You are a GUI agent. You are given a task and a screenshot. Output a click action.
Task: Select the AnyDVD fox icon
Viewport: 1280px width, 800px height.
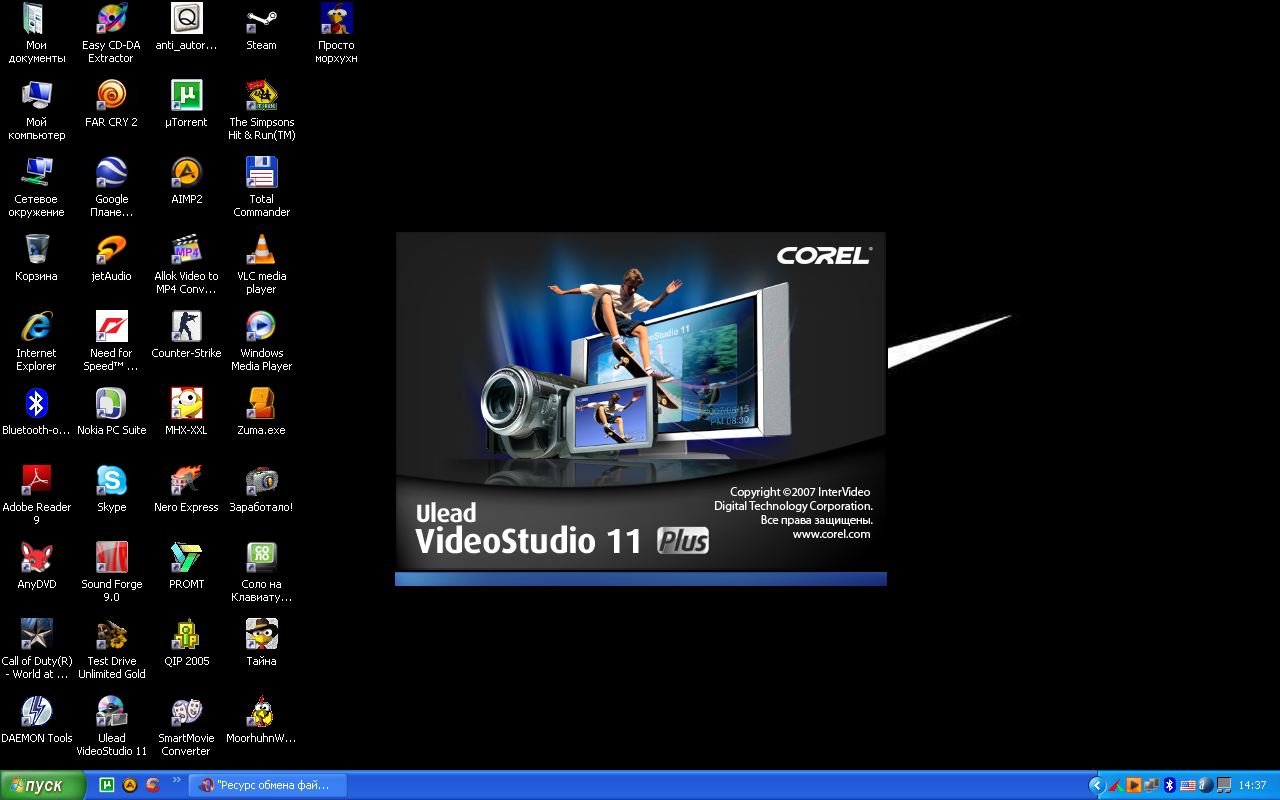36,558
